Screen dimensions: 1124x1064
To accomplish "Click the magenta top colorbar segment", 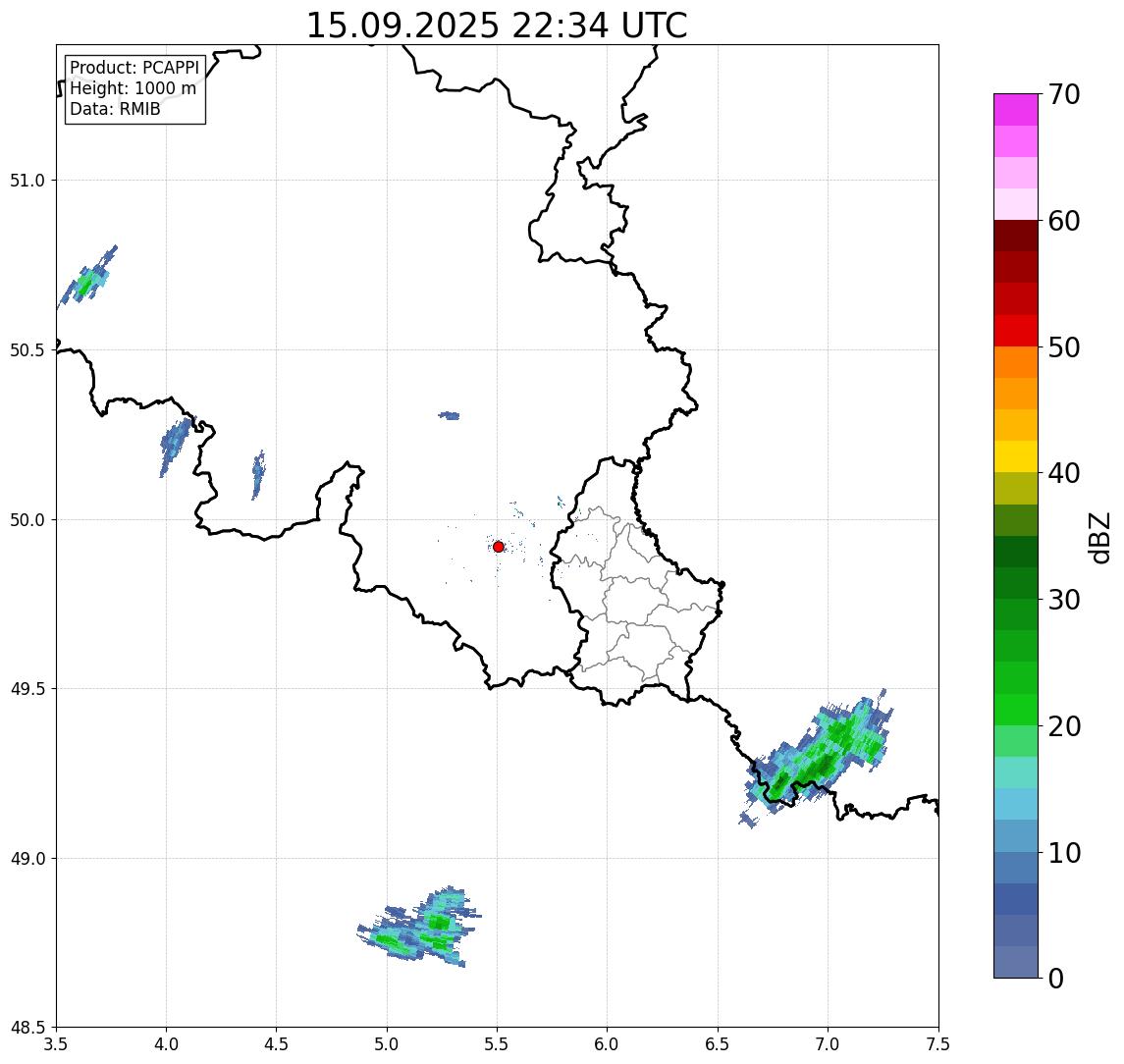I will tap(1016, 110).
